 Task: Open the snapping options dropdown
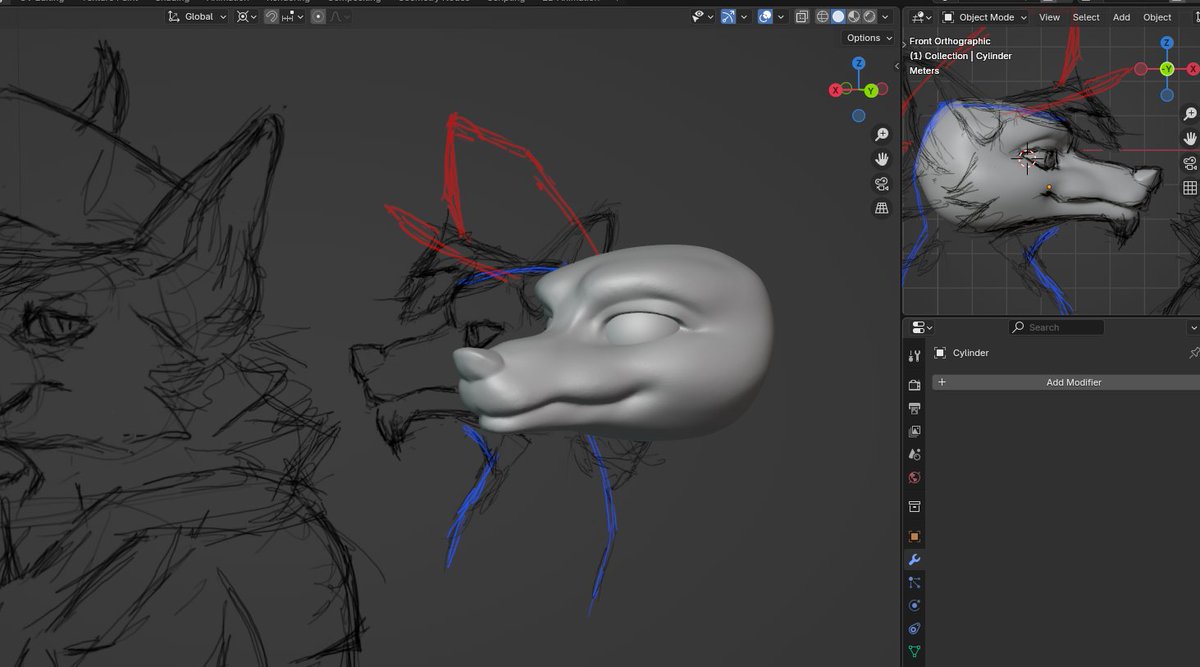click(293, 17)
